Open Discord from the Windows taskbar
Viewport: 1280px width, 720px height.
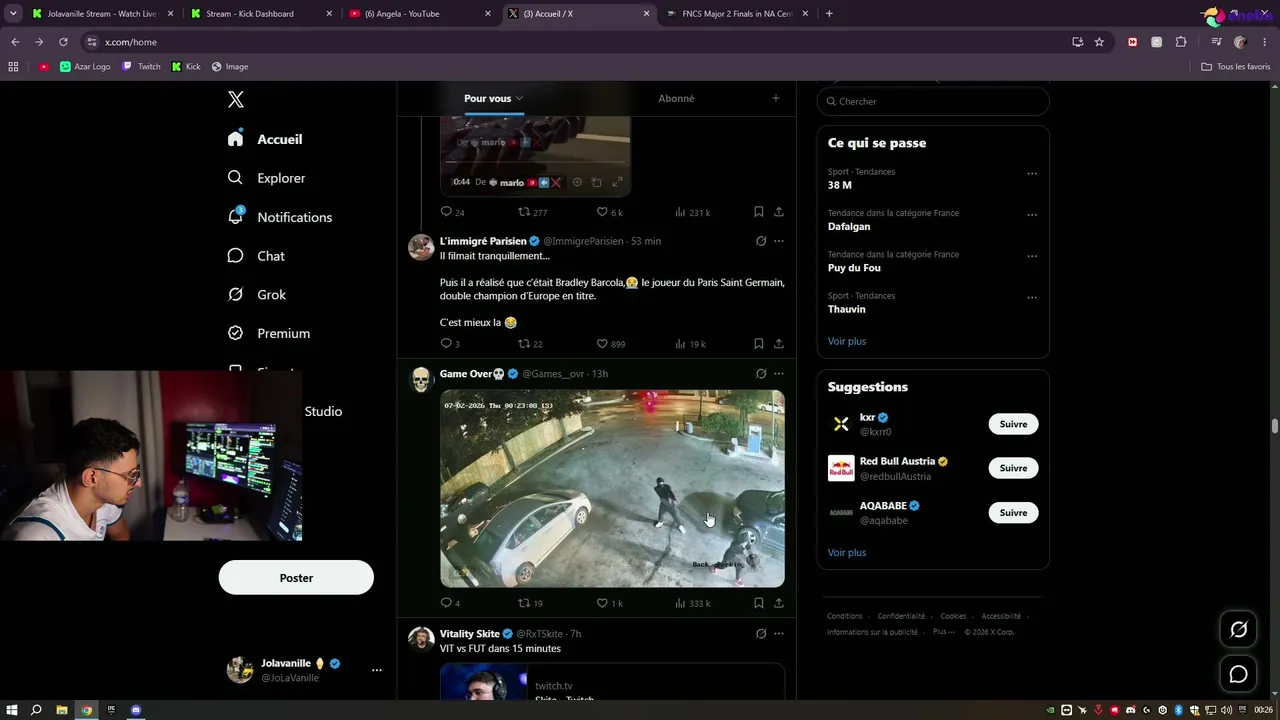(136, 710)
